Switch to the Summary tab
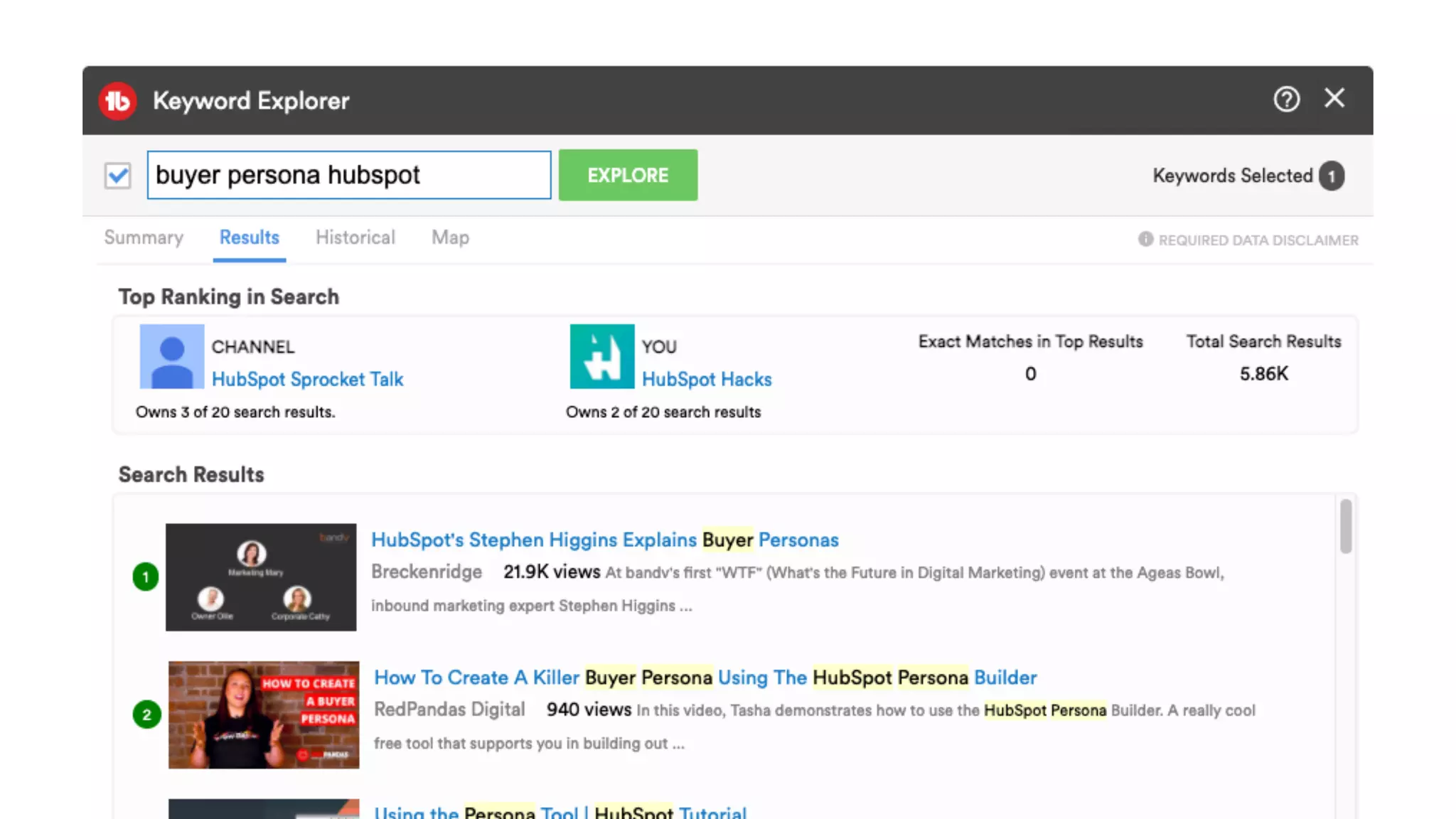 pos(144,237)
